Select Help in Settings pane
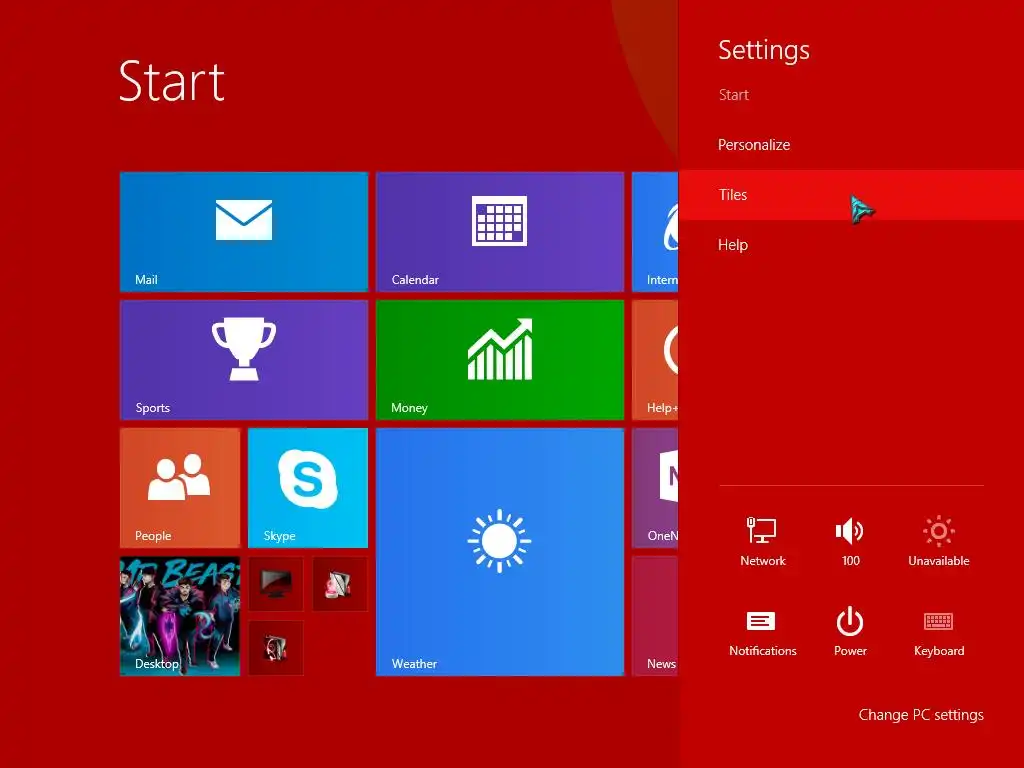1024x768 pixels. 852,245
